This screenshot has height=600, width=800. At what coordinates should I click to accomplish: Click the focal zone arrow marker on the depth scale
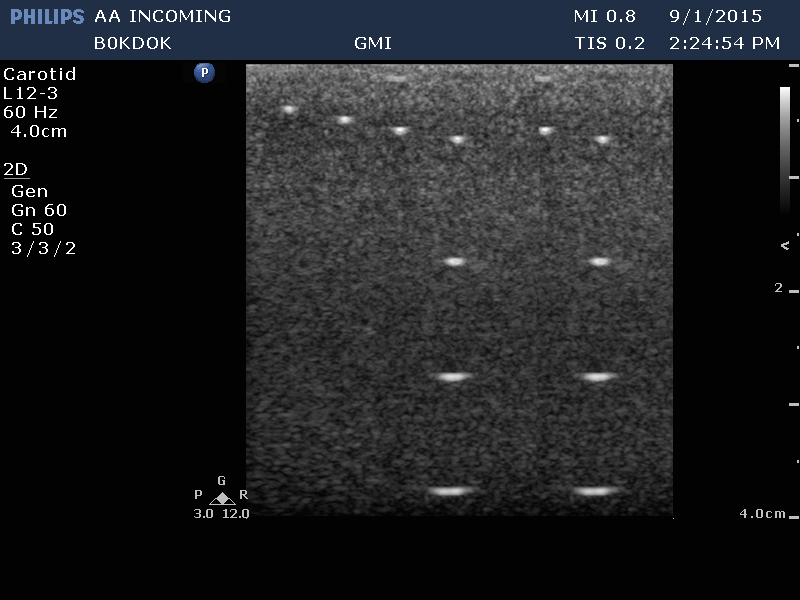point(785,245)
